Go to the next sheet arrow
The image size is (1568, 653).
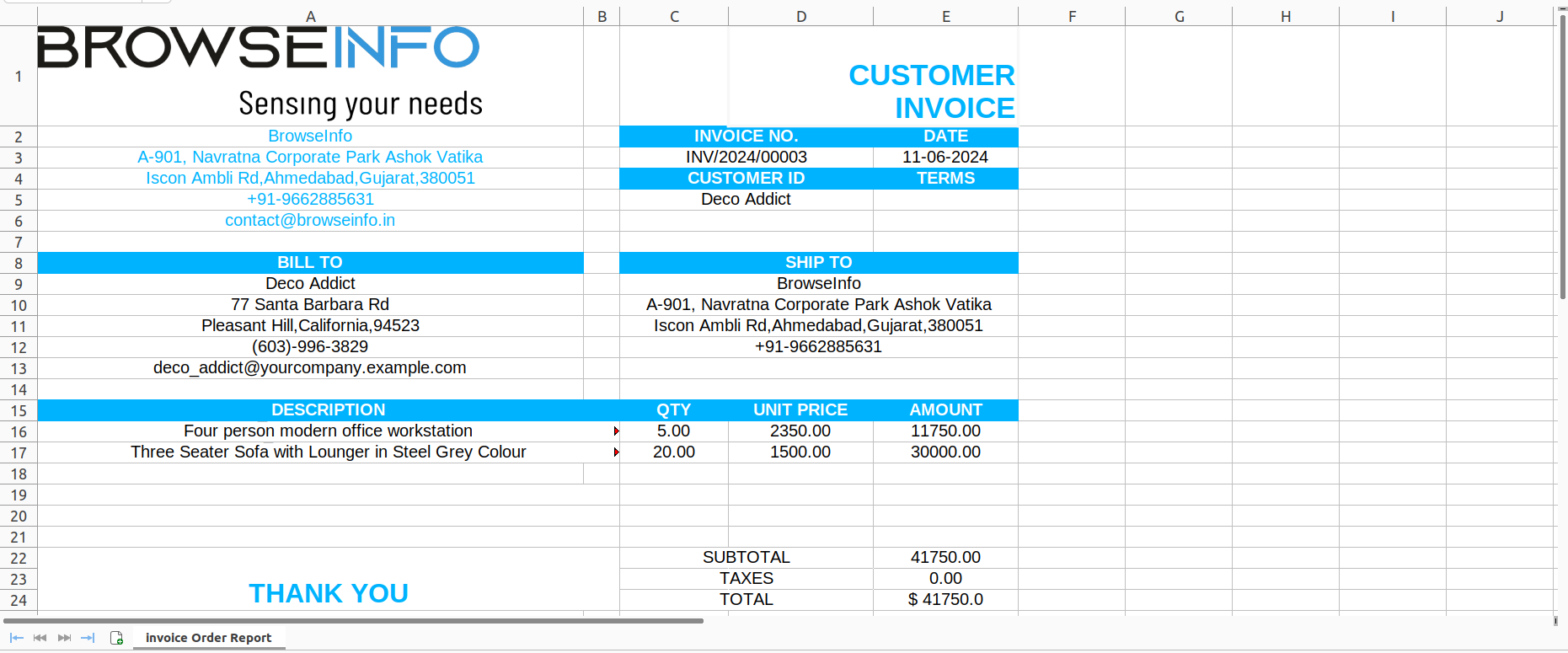64,638
